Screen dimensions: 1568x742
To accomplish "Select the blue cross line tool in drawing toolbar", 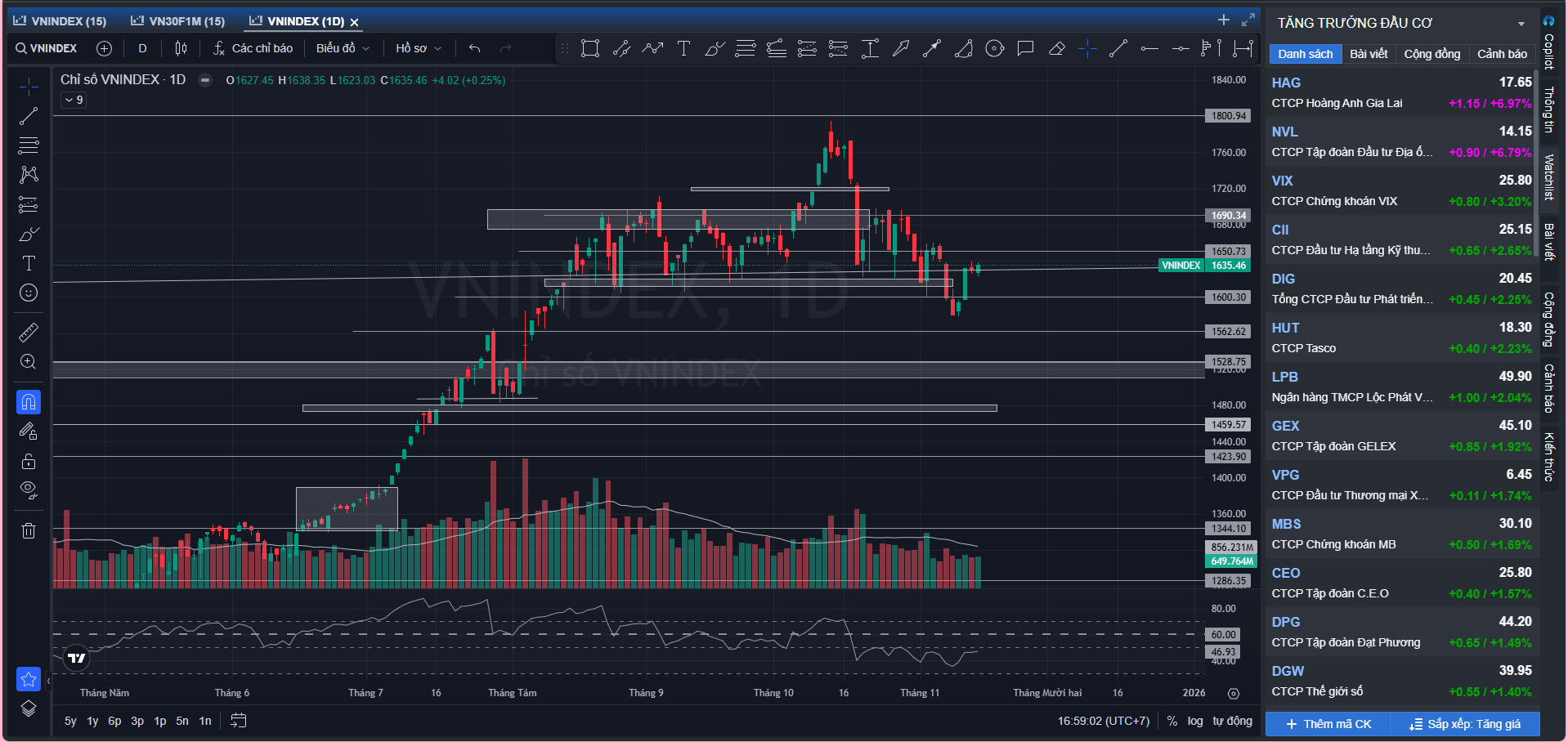I will 1087,49.
